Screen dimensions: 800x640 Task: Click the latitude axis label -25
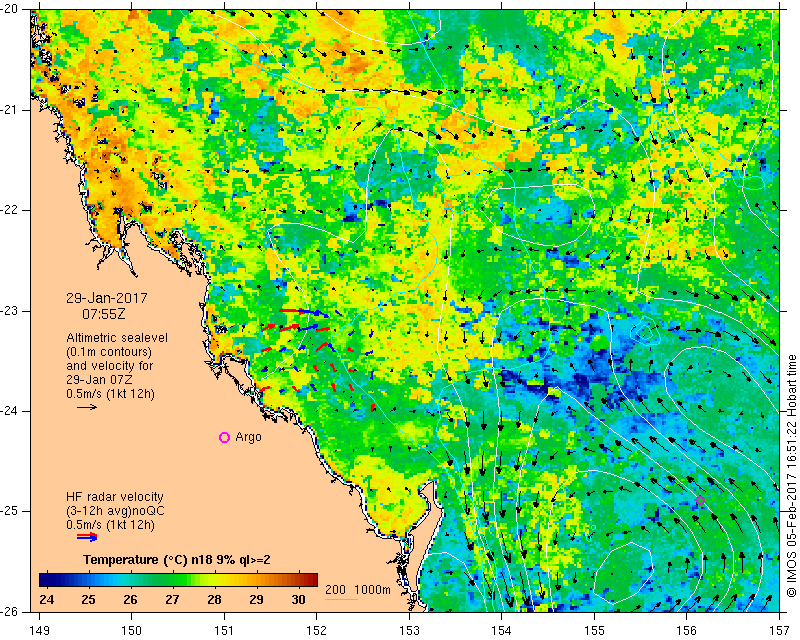tap(10, 511)
